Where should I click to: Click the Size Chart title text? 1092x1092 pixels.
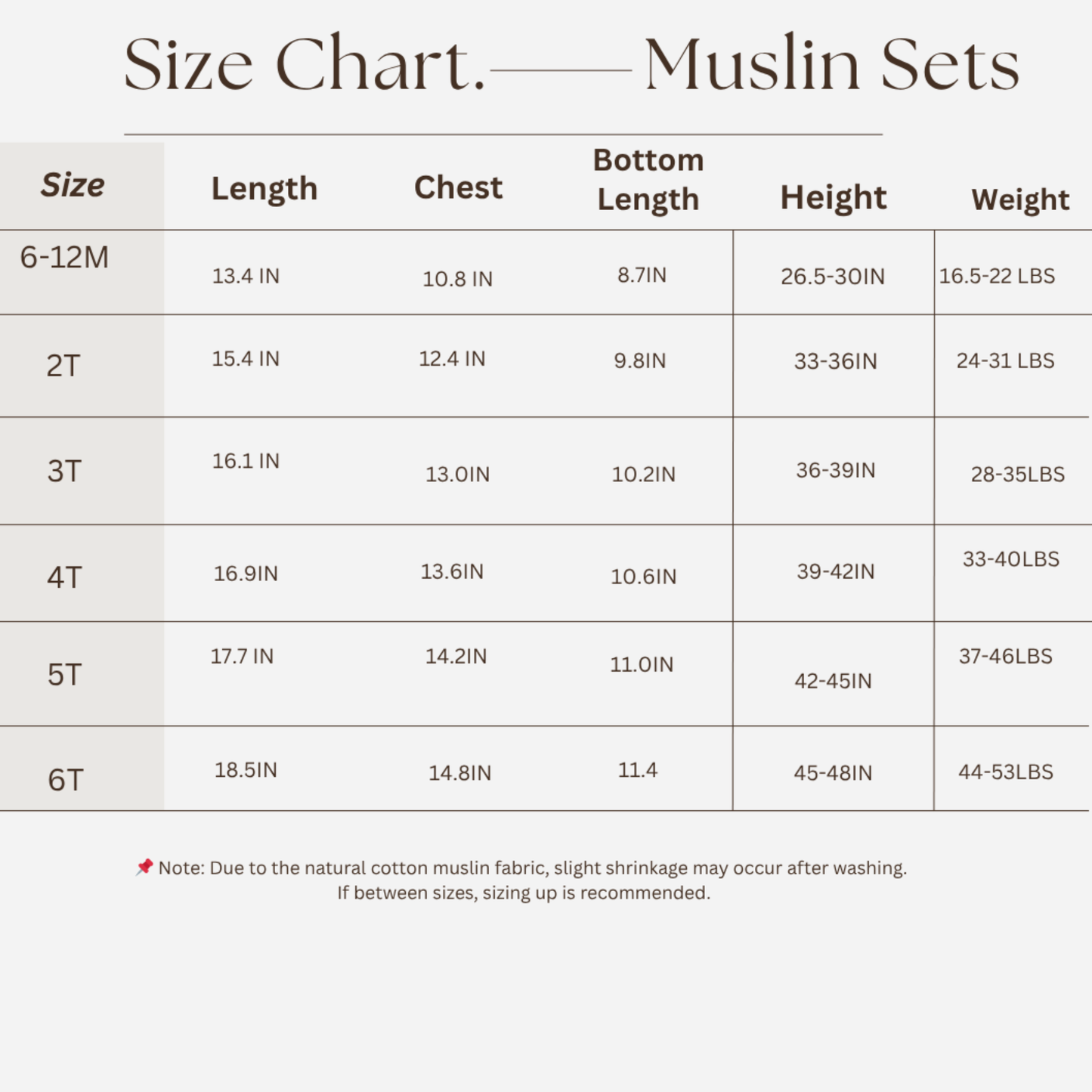pyautogui.click(x=305, y=65)
